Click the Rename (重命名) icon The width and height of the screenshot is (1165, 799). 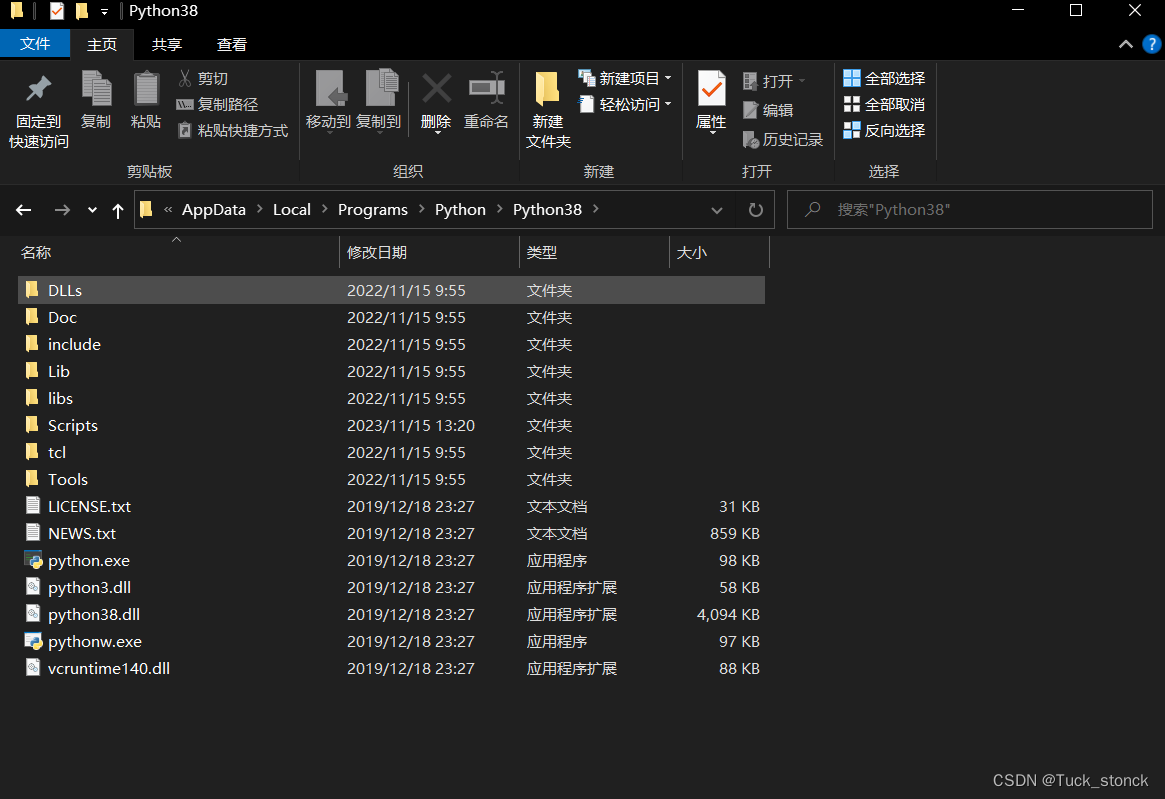pos(487,88)
